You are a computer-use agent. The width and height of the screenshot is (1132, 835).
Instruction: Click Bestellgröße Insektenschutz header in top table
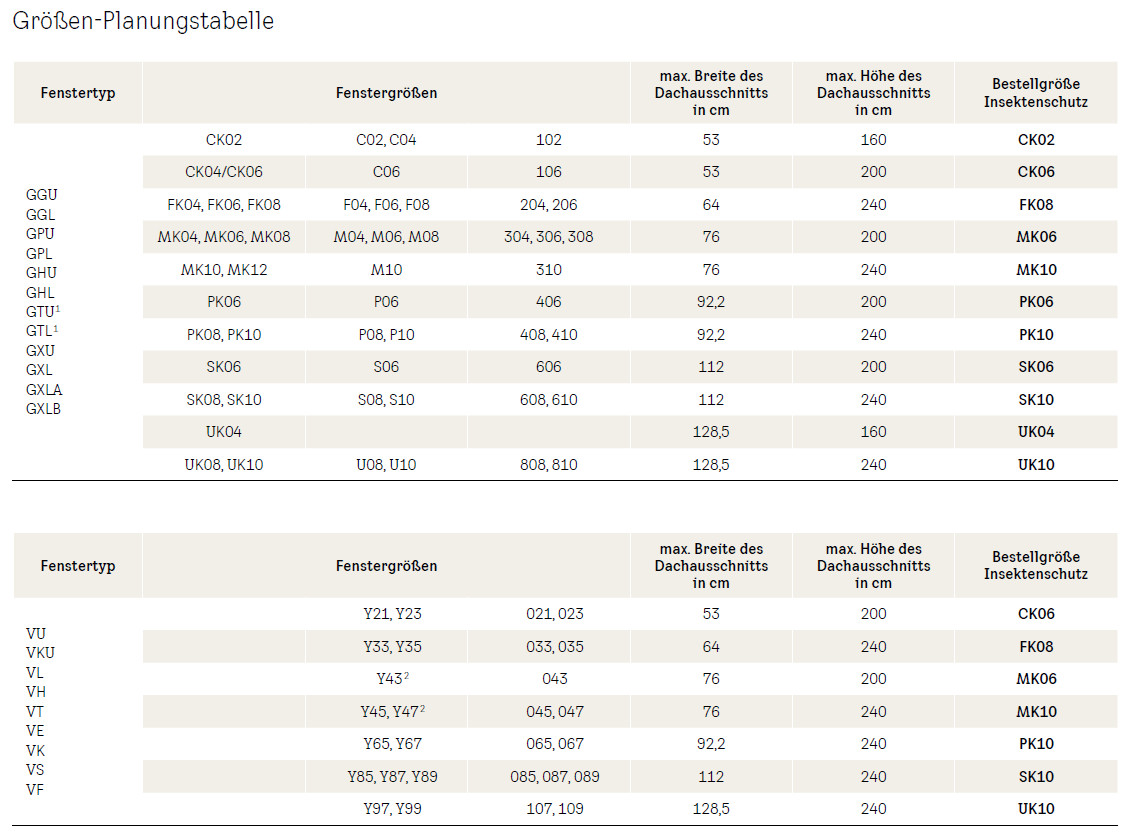click(1035, 93)
